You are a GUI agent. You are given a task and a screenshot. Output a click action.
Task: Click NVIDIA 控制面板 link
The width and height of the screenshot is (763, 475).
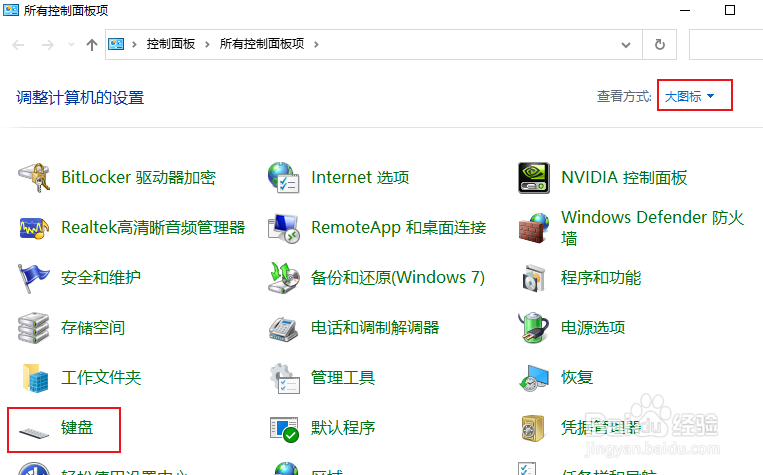[624, 178]
